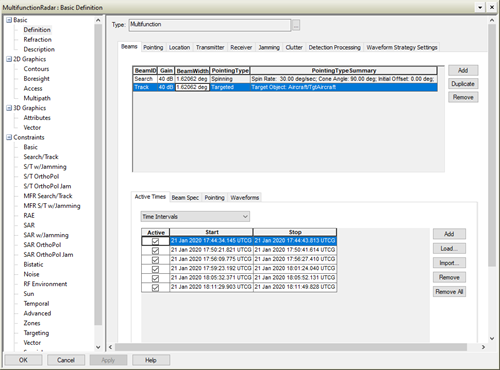This screenshot has width=500, height=370.
Task: Collapse the 2D Graphics tree node
Action: [x=9, y=59]
